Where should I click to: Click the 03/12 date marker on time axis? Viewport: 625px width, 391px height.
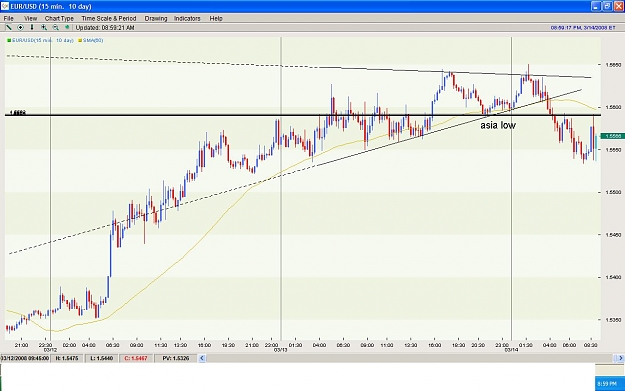[50, 350]
